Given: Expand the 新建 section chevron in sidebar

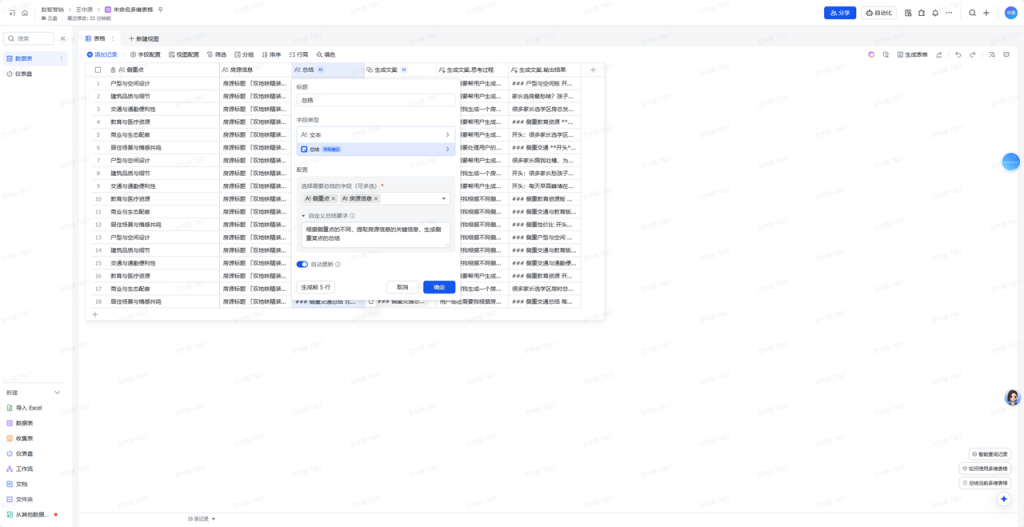Looking at the screenshot, I should coord(57,392).
